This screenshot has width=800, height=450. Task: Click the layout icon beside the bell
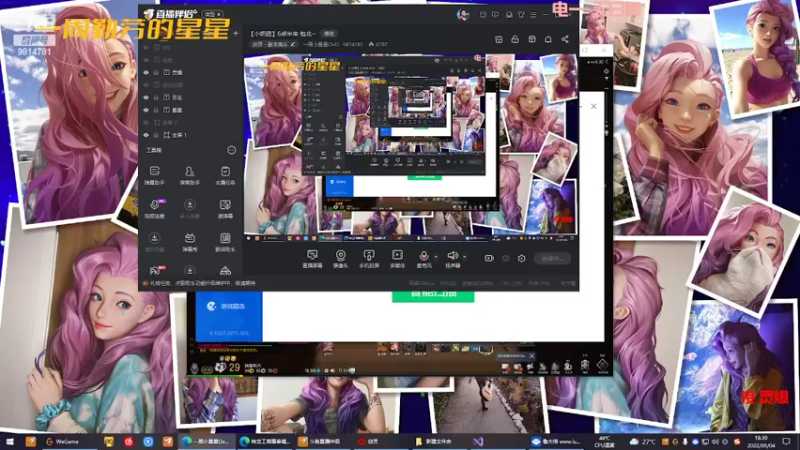point(532,39)
